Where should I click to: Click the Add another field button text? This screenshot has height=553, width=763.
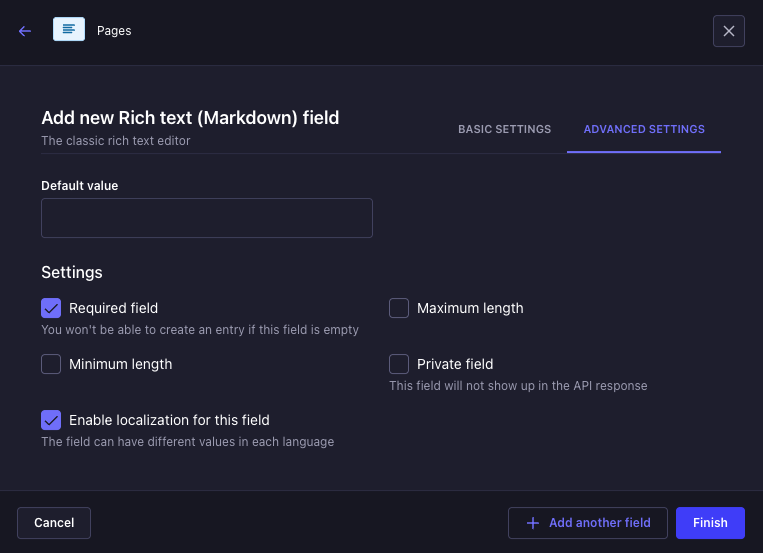[599, 522]
